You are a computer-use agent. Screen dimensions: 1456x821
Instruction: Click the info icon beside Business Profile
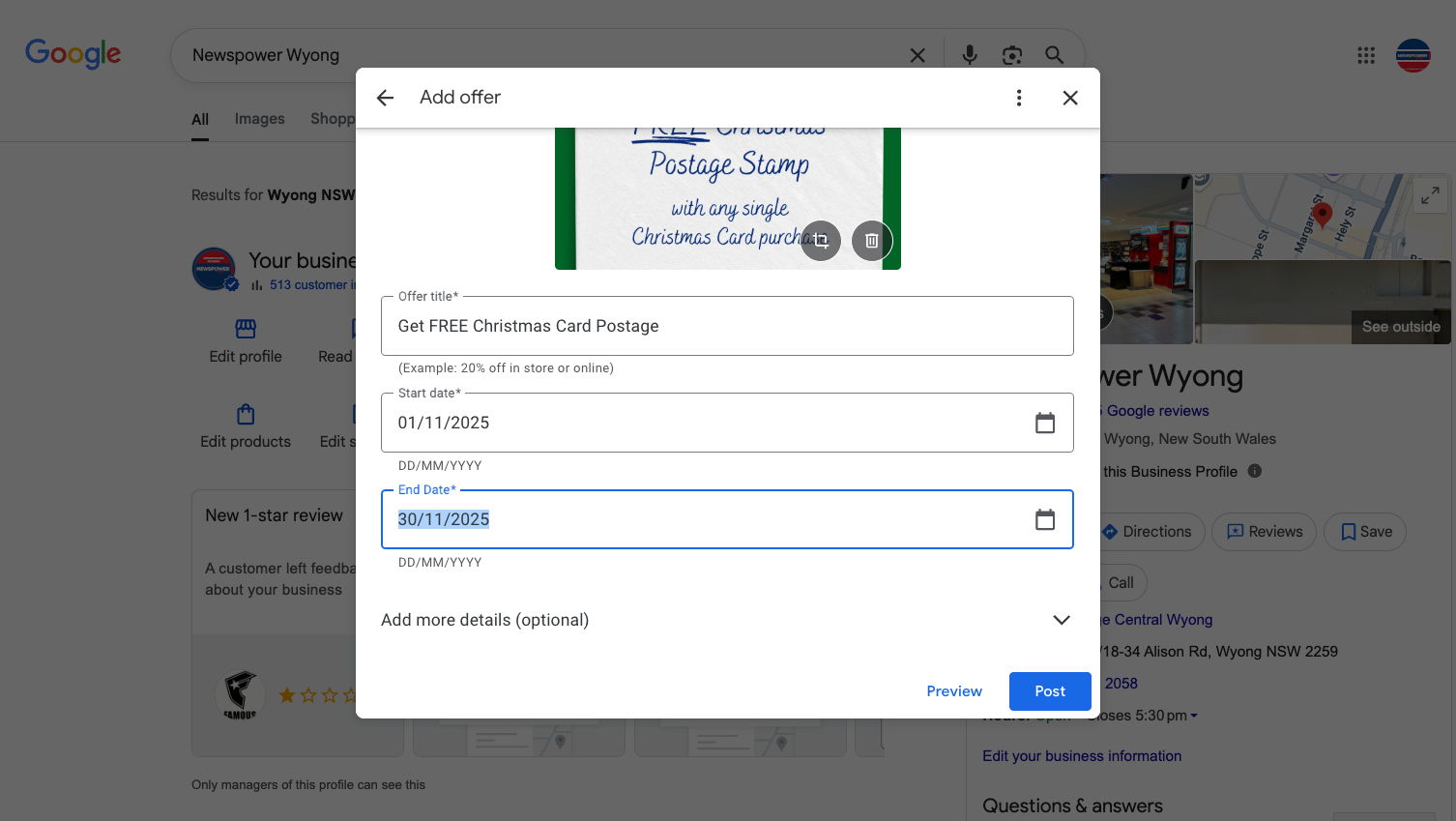coord(1255,471)
